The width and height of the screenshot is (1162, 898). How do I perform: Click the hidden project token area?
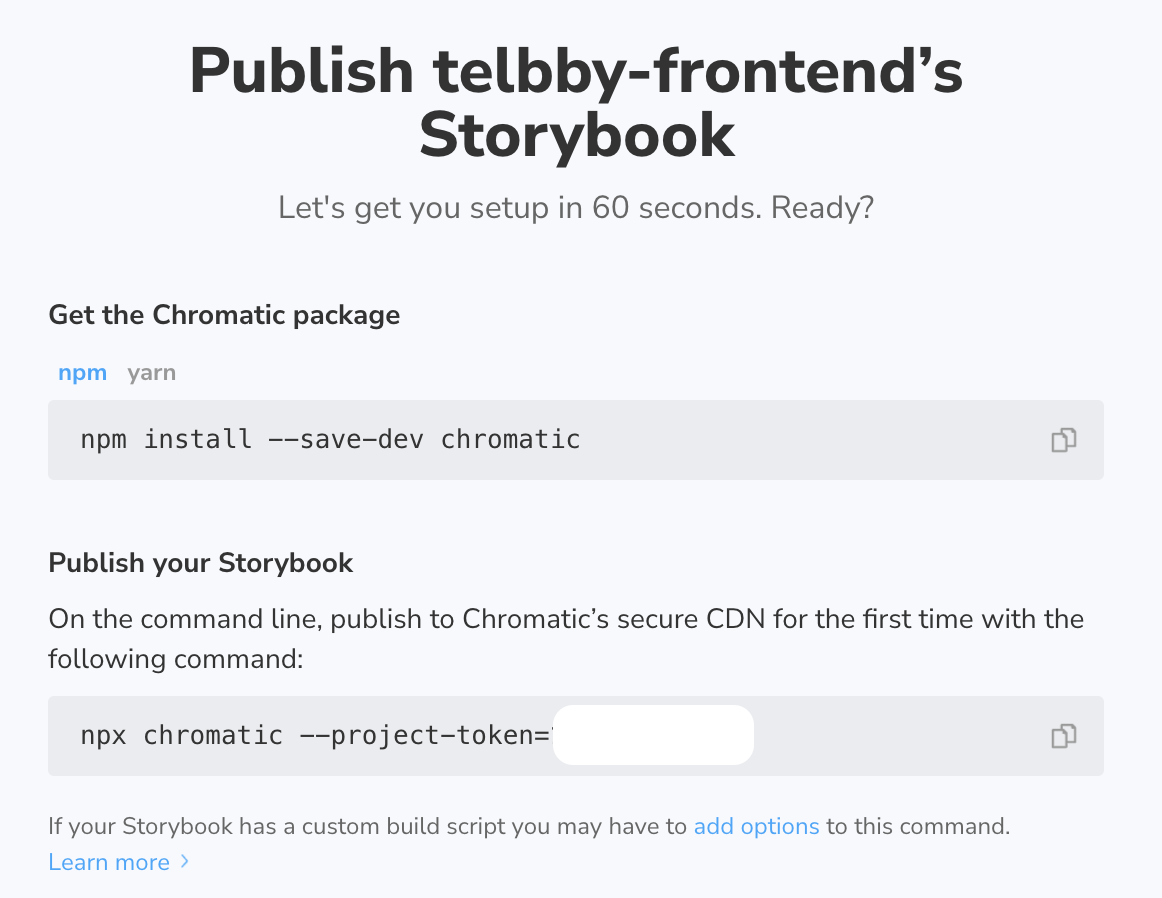point(653,735)
